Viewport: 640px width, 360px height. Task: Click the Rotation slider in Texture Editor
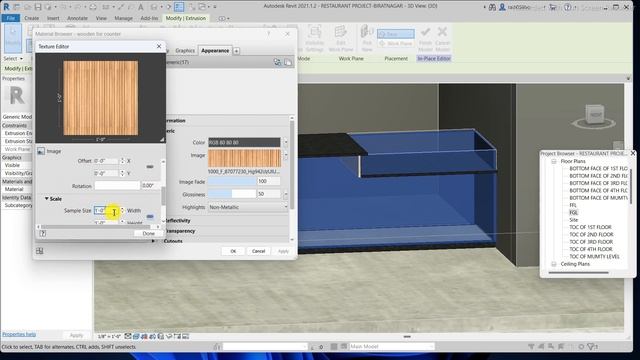pos(117,185)
